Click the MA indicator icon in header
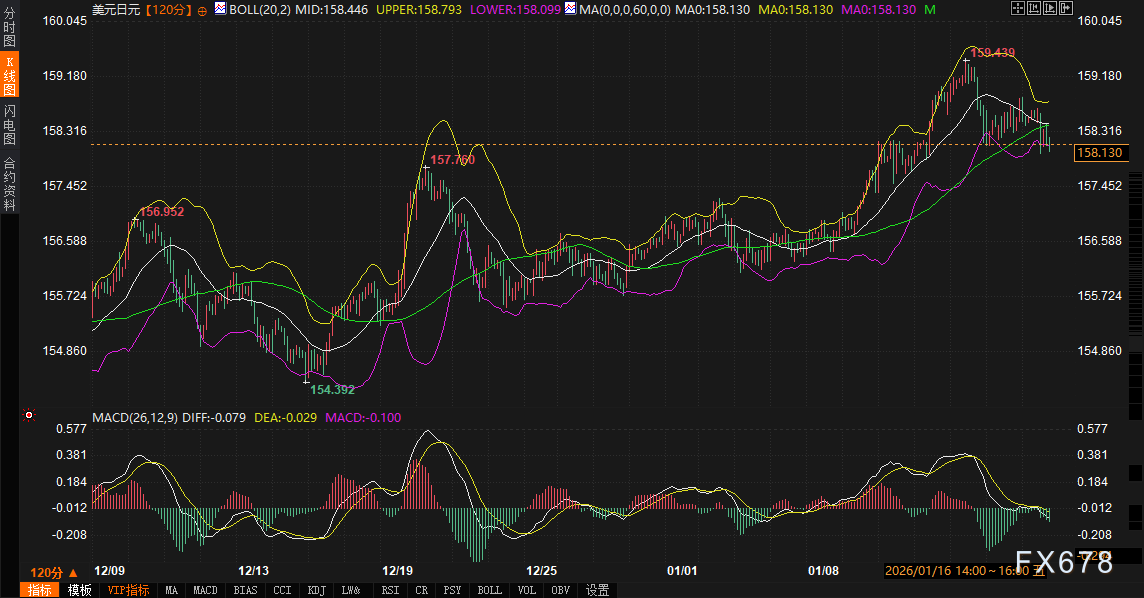 pyautogui.click(x=570, y=9)
